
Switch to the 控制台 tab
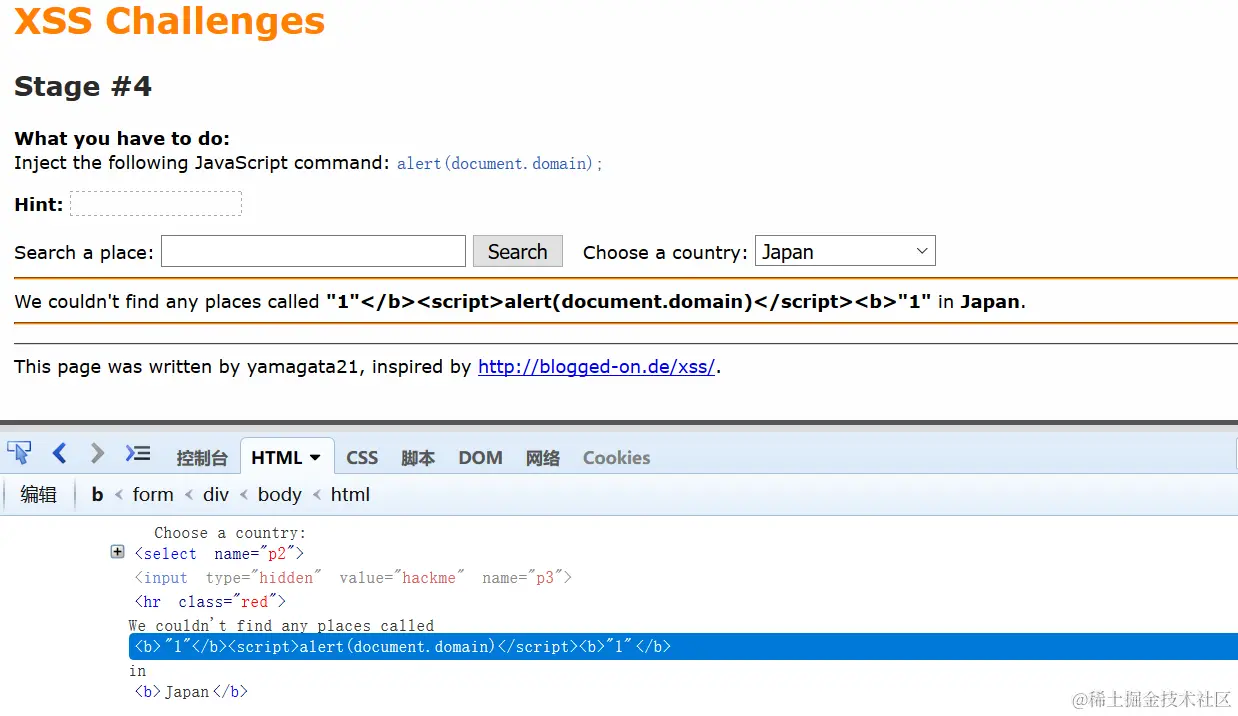coord(202,458)
